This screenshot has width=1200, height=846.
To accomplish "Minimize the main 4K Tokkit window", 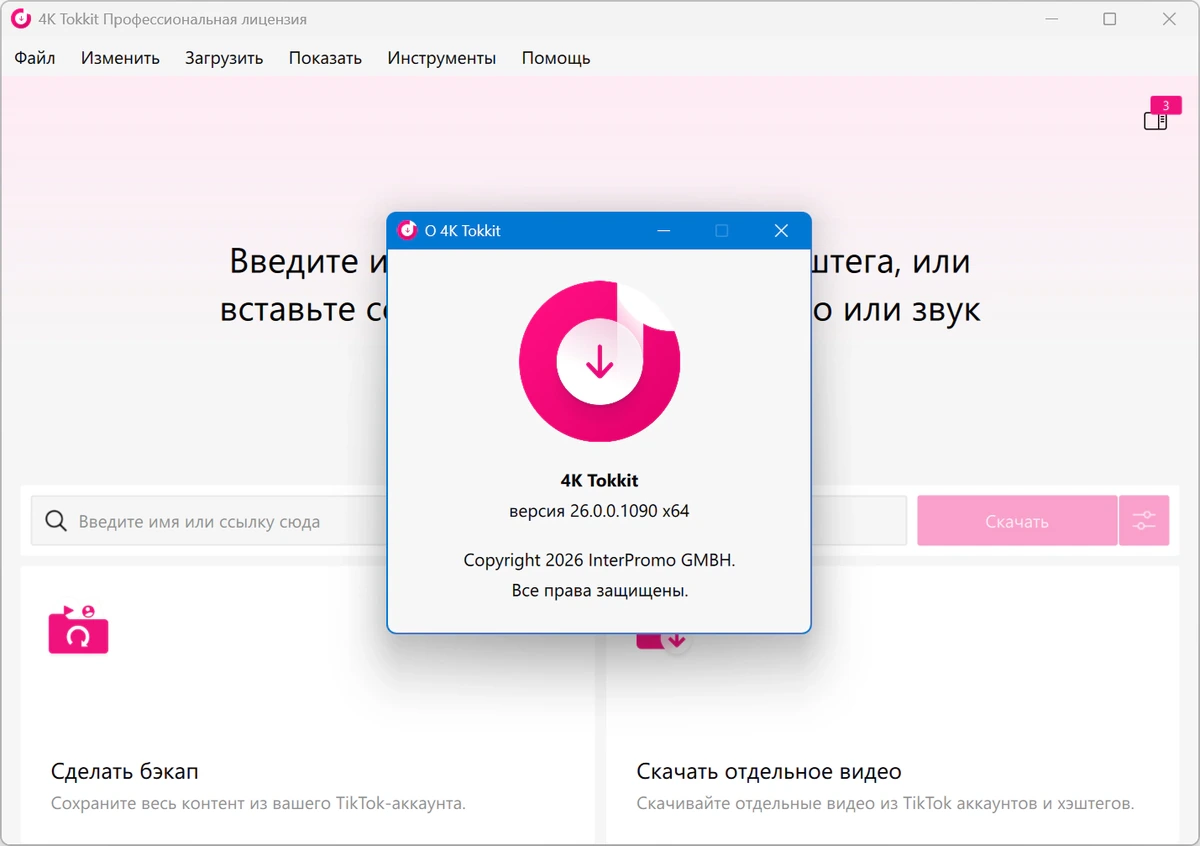I will coord(1051,19).
